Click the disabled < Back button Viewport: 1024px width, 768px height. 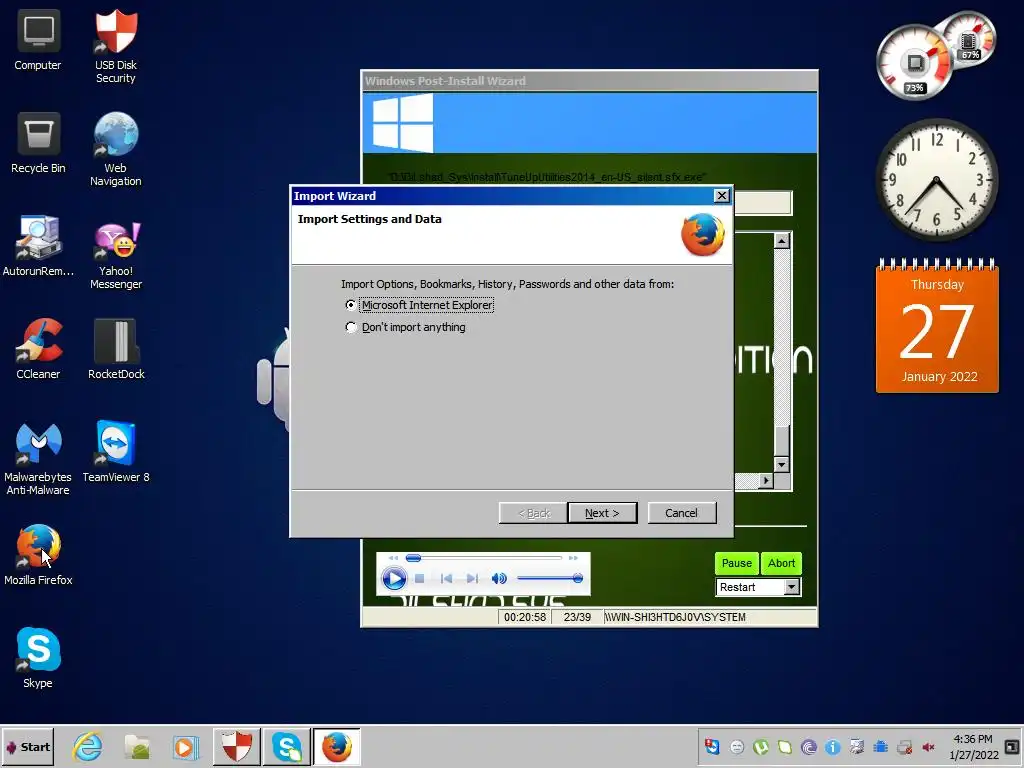point(534,513)
